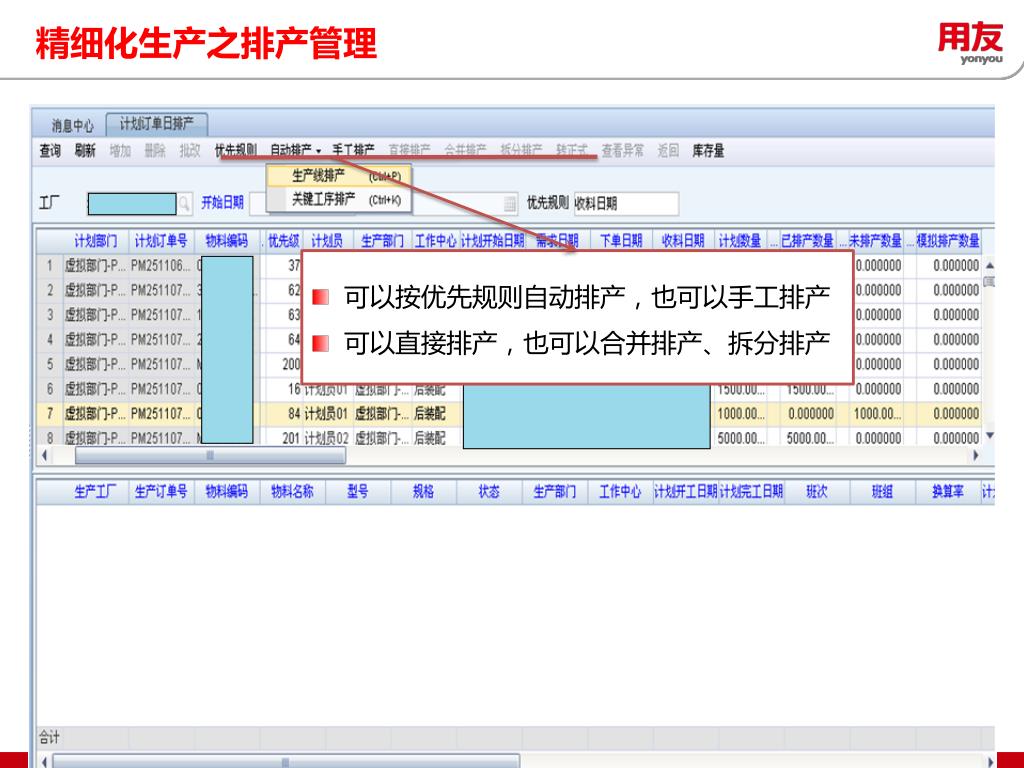1024x768 pixels.
Task: Switch to the 消息中心 tab
Action: click(72, 125)
